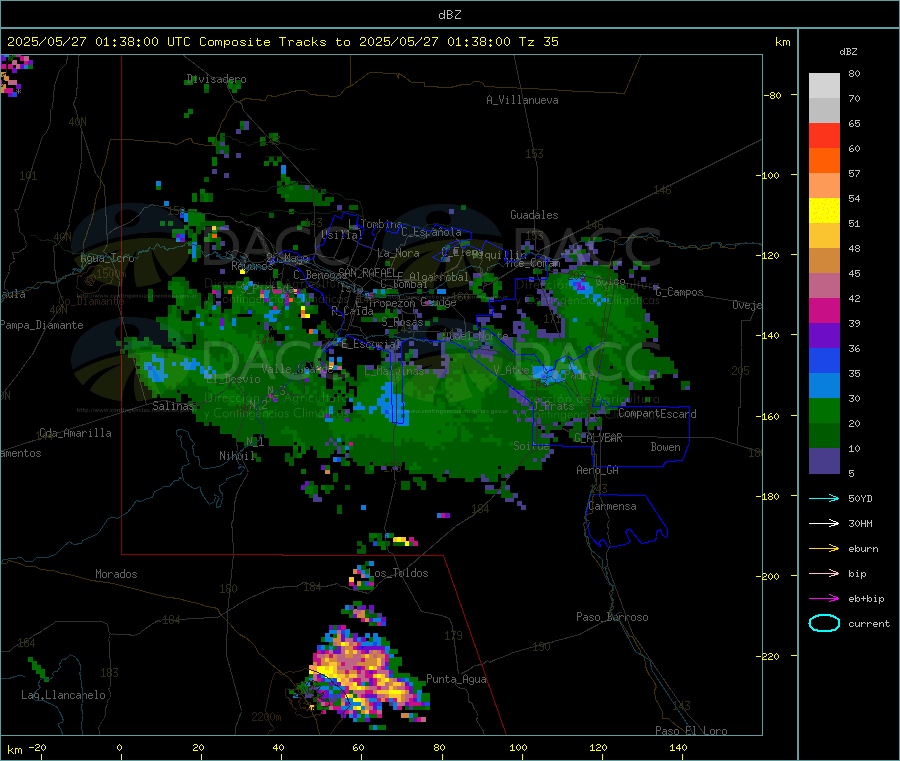The height and width of the screenshot is (761, 900).
Task: Click the Los_Toldos map label
Action: point(398,573)
